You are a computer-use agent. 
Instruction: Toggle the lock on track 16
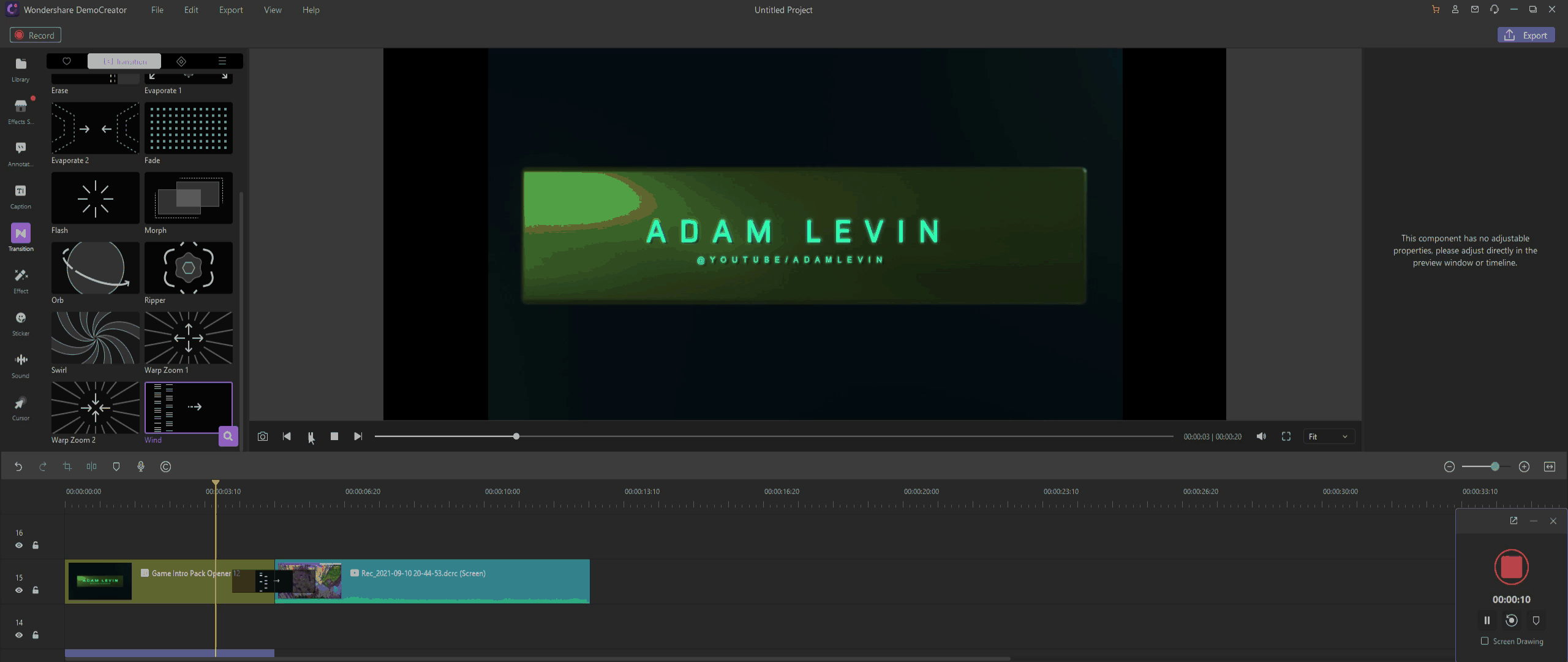point(36,546)
